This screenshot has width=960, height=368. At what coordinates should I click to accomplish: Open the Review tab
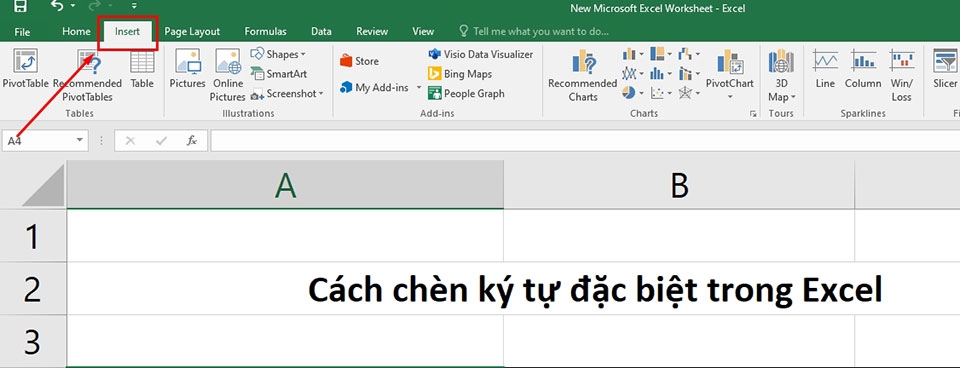tap(372, 31)
